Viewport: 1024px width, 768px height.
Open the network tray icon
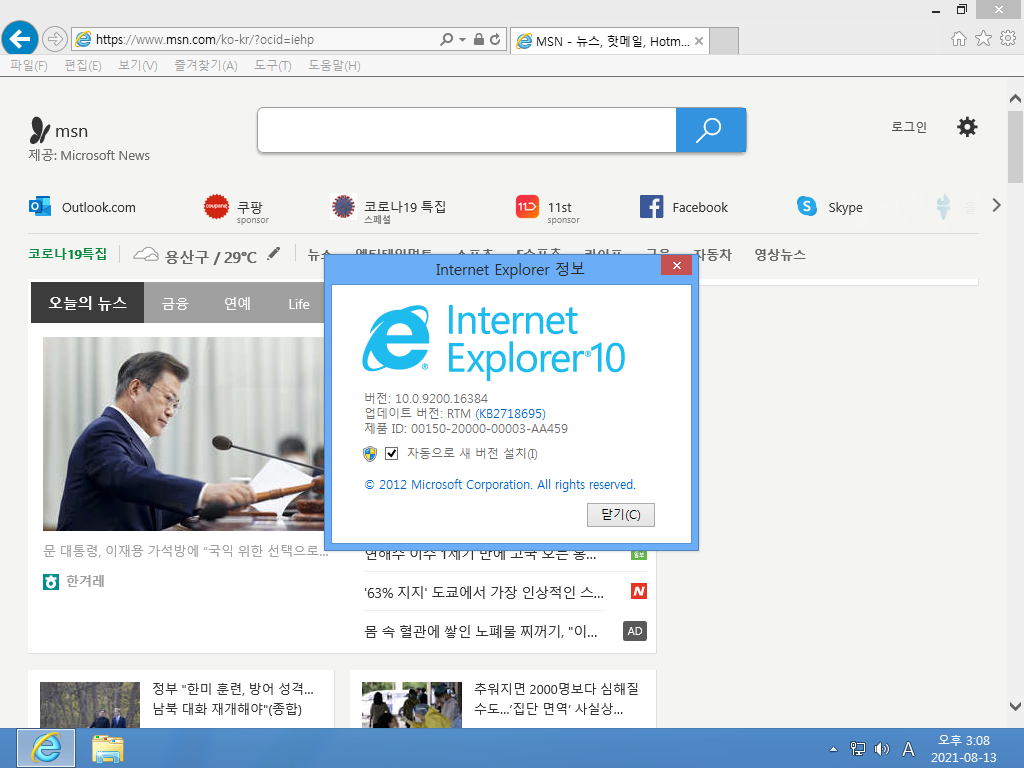857,749
